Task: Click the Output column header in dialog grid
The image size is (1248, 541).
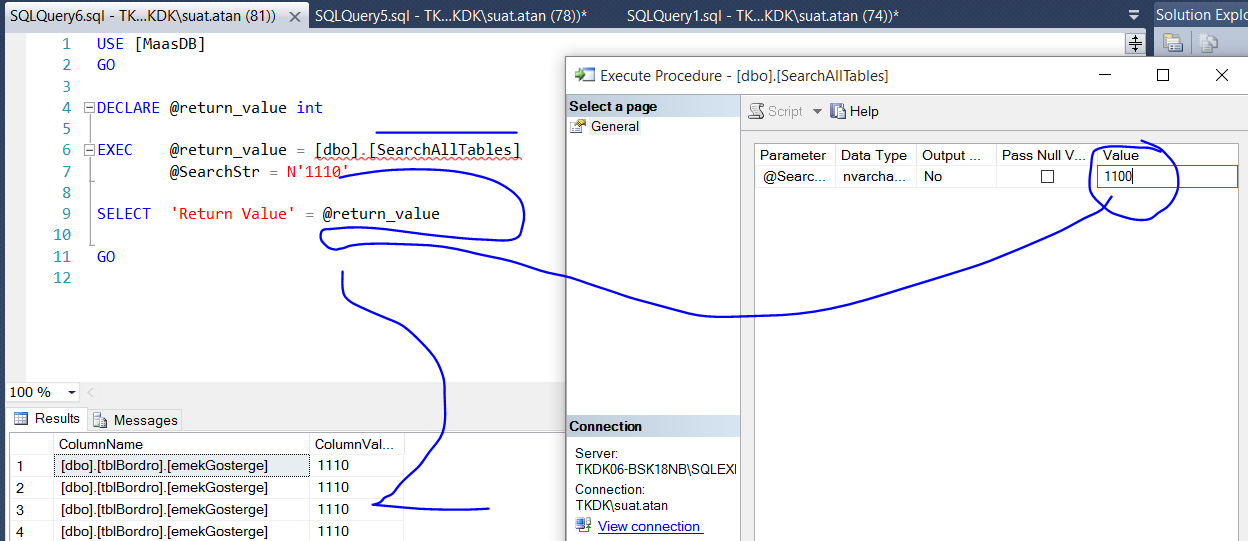Action: point(956,155)
